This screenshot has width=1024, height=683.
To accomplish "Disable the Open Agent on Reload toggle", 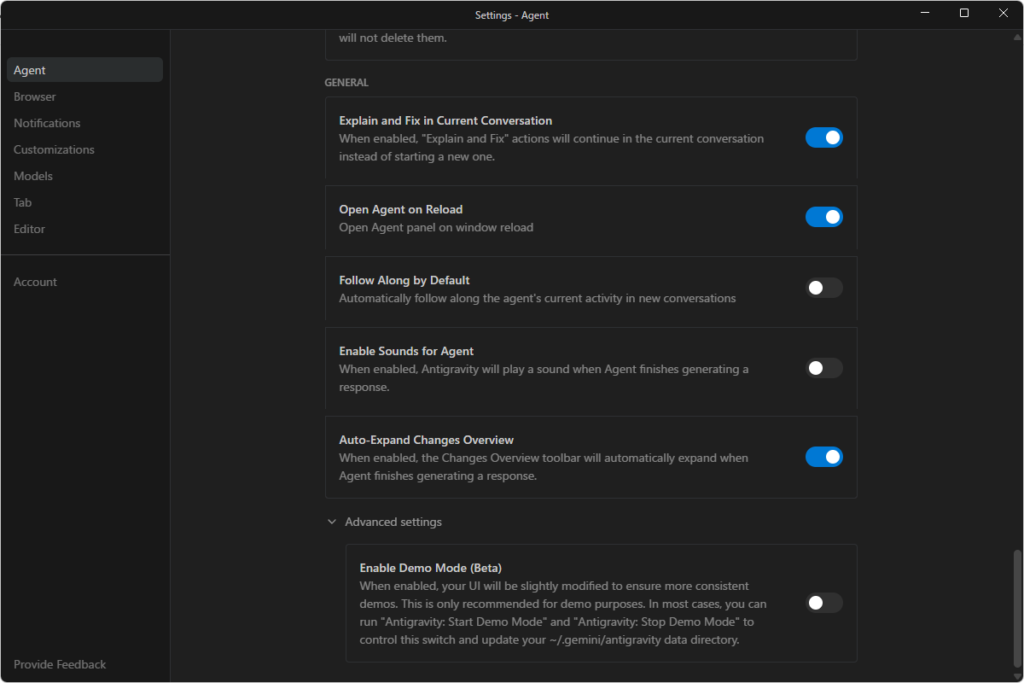I will pyautogui.click(x=824, y=217).
